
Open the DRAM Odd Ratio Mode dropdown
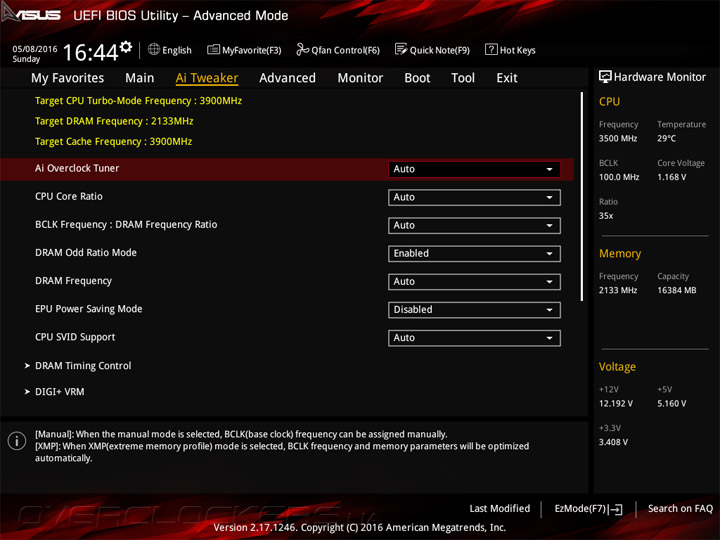click(x=474, y=253)
